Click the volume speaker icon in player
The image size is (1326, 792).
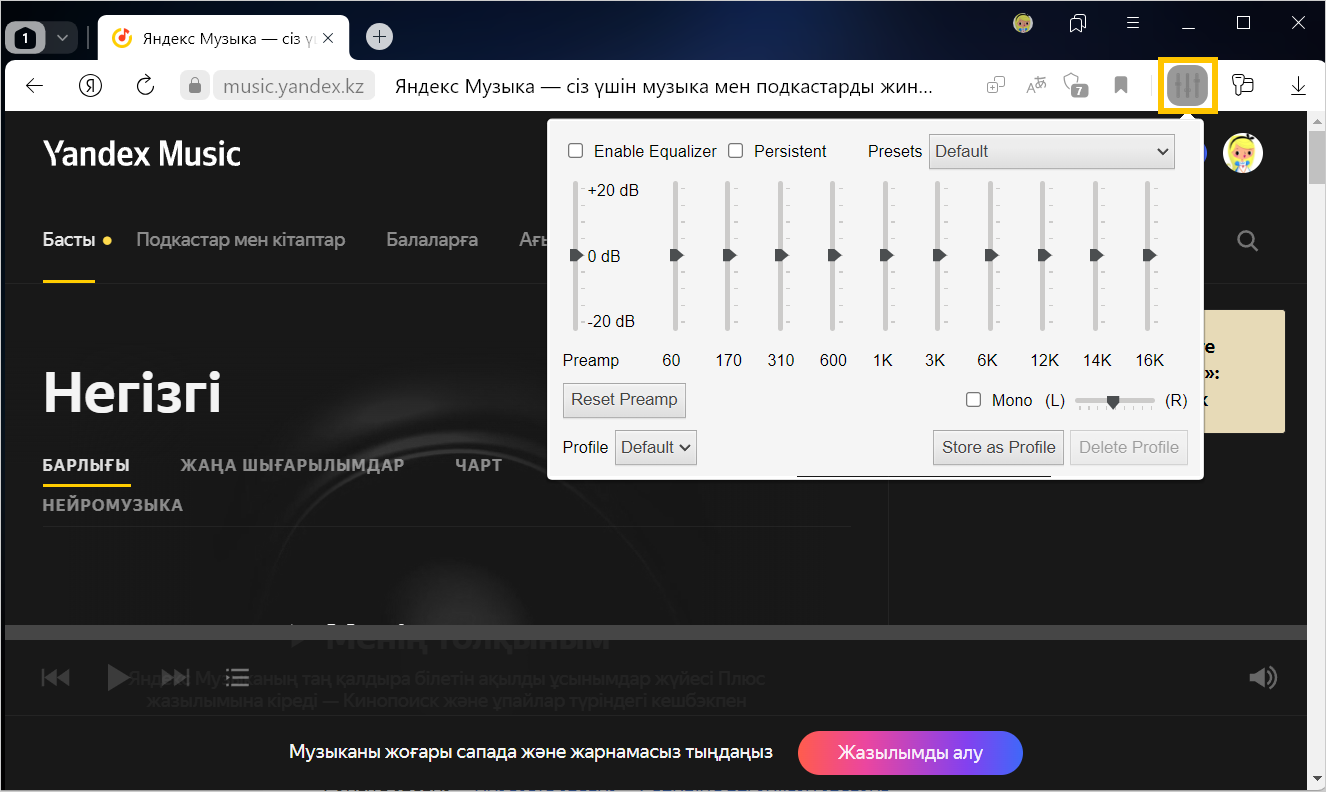1263,677
